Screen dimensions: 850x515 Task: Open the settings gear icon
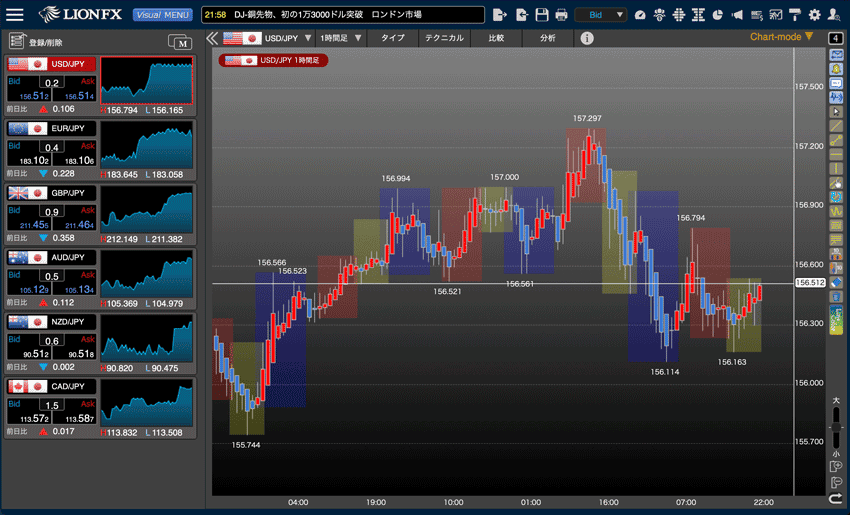pyautogui.click(x=814, y=15)
